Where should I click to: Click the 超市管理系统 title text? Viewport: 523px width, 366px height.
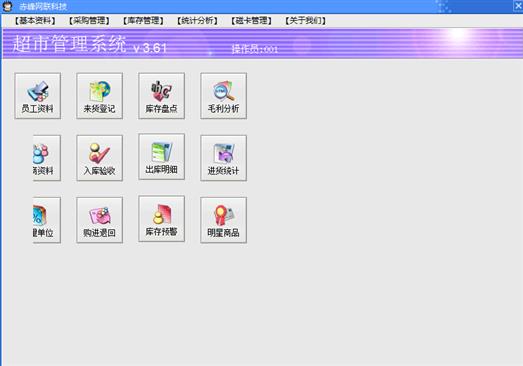coord(69,44)
